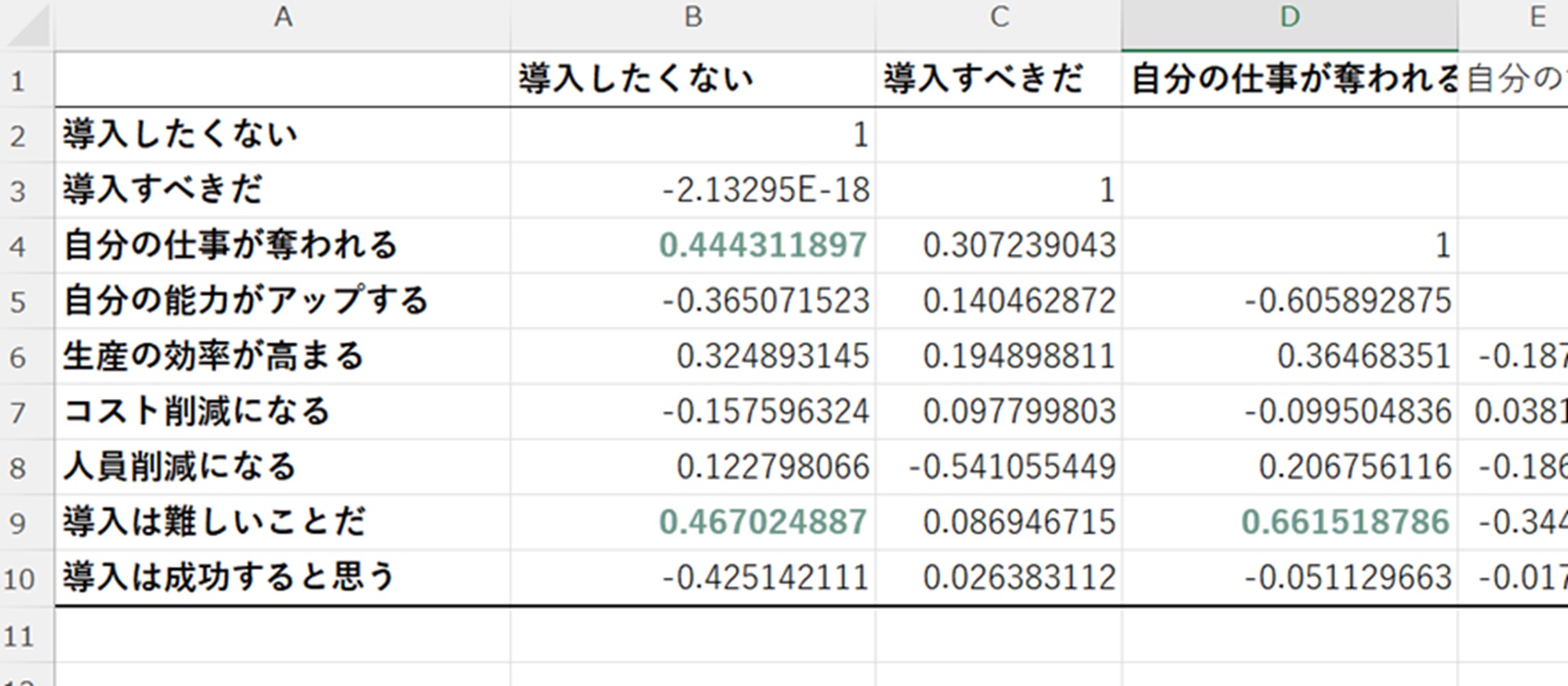
Task: Select highlighted column D header
Action: (1290, 17)
